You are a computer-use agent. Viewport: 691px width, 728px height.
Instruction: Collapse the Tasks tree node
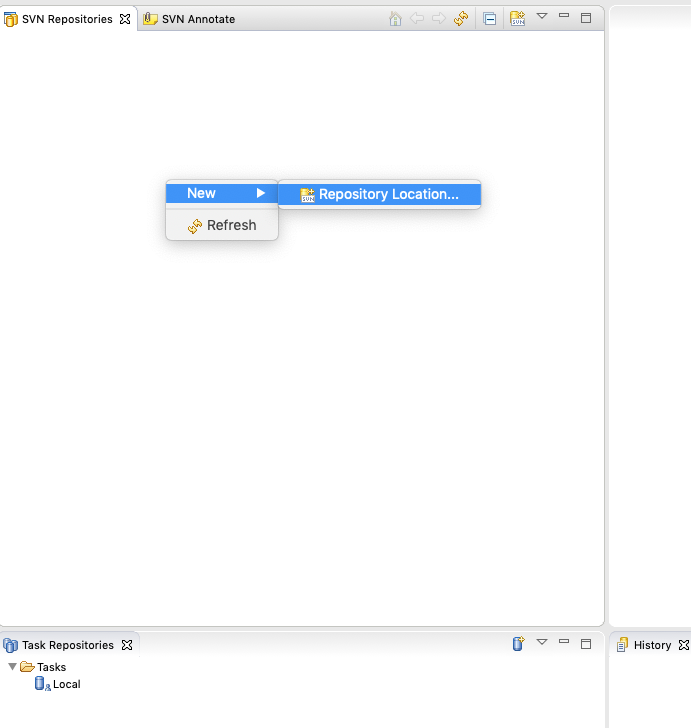13,667
